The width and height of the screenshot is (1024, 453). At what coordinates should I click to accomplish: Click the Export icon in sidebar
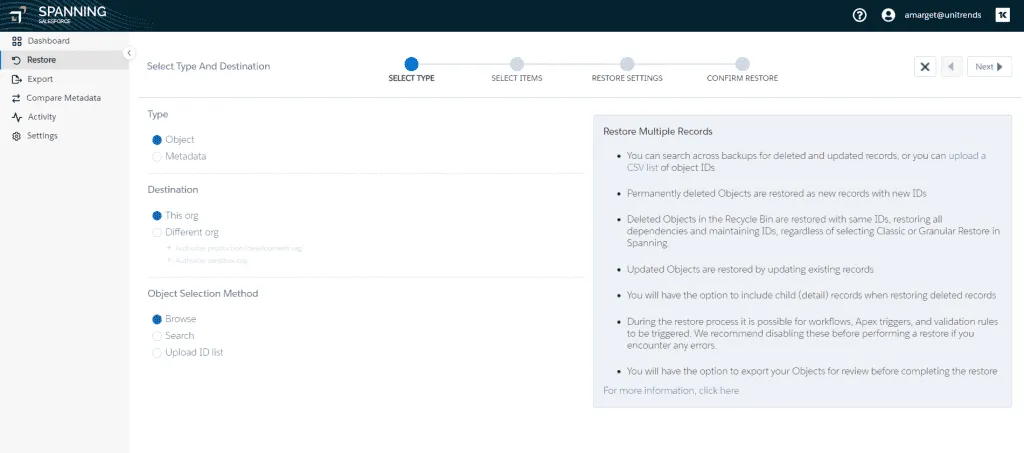[x=17, y=79]
